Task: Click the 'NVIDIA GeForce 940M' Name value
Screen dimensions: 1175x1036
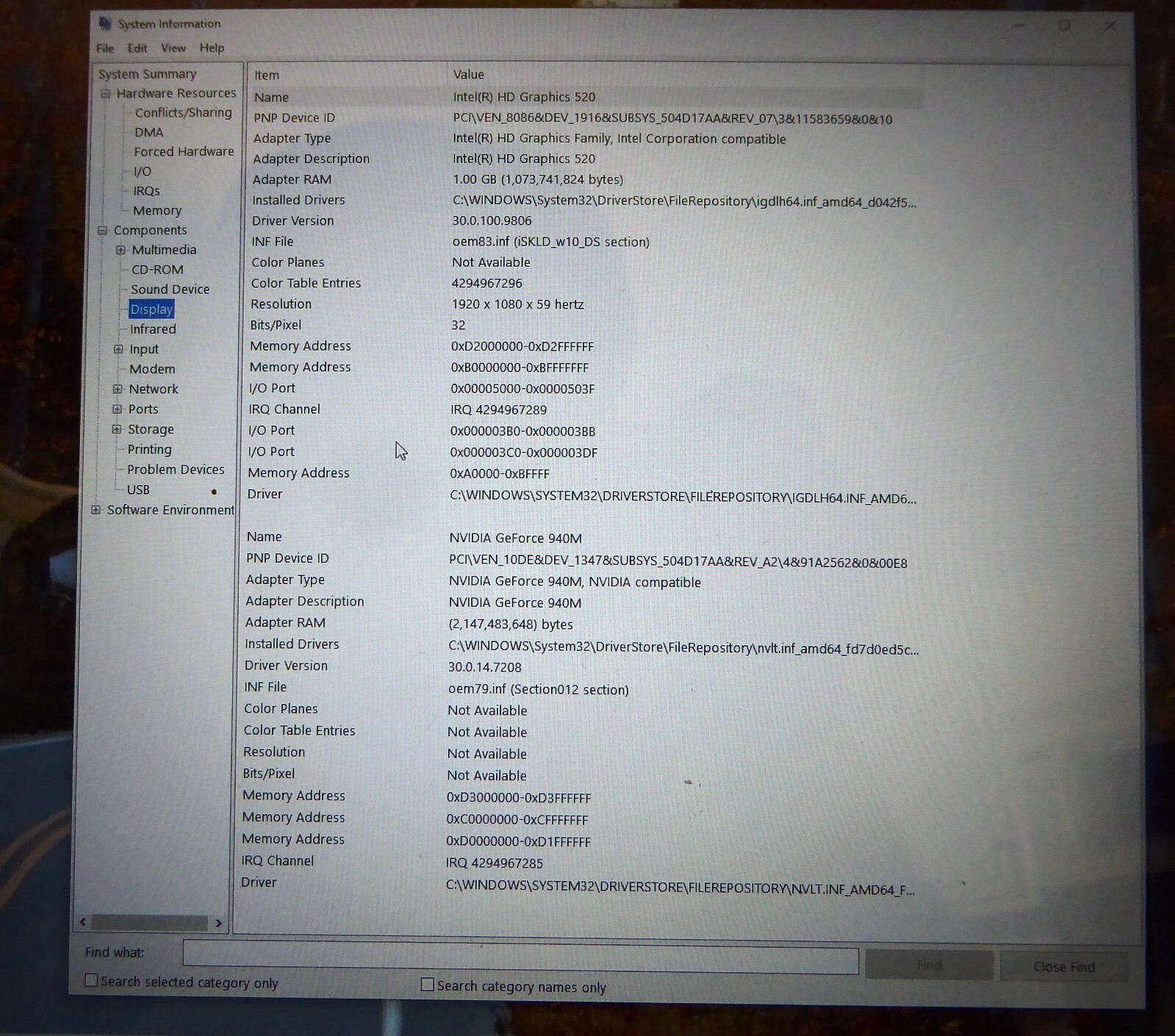Action: [x=515, y=539]
